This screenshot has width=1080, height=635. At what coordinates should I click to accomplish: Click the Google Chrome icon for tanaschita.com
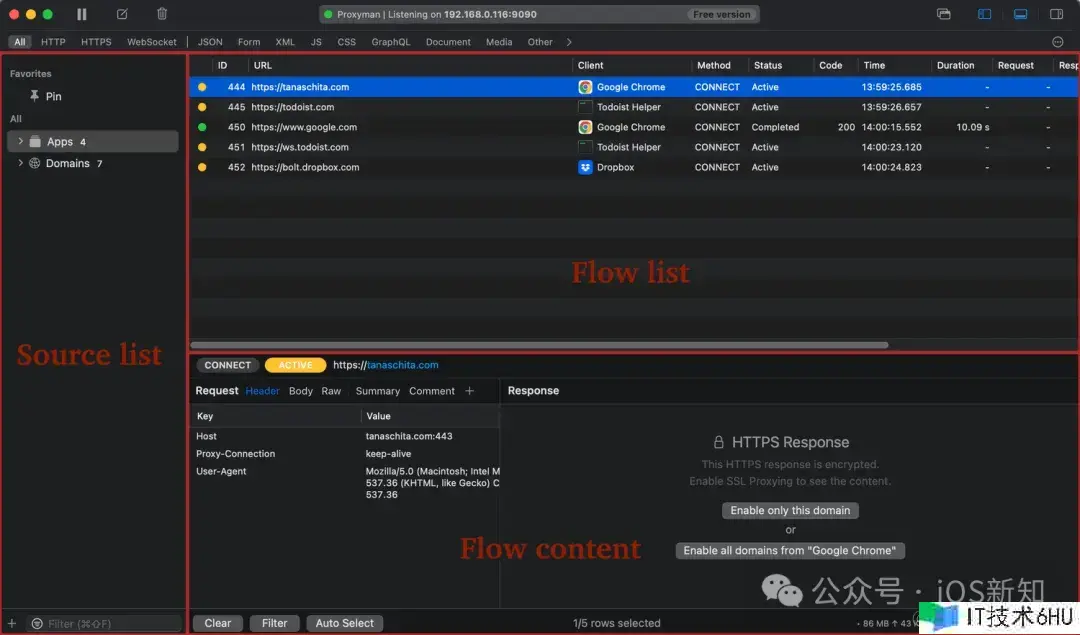tap(585, 87)
